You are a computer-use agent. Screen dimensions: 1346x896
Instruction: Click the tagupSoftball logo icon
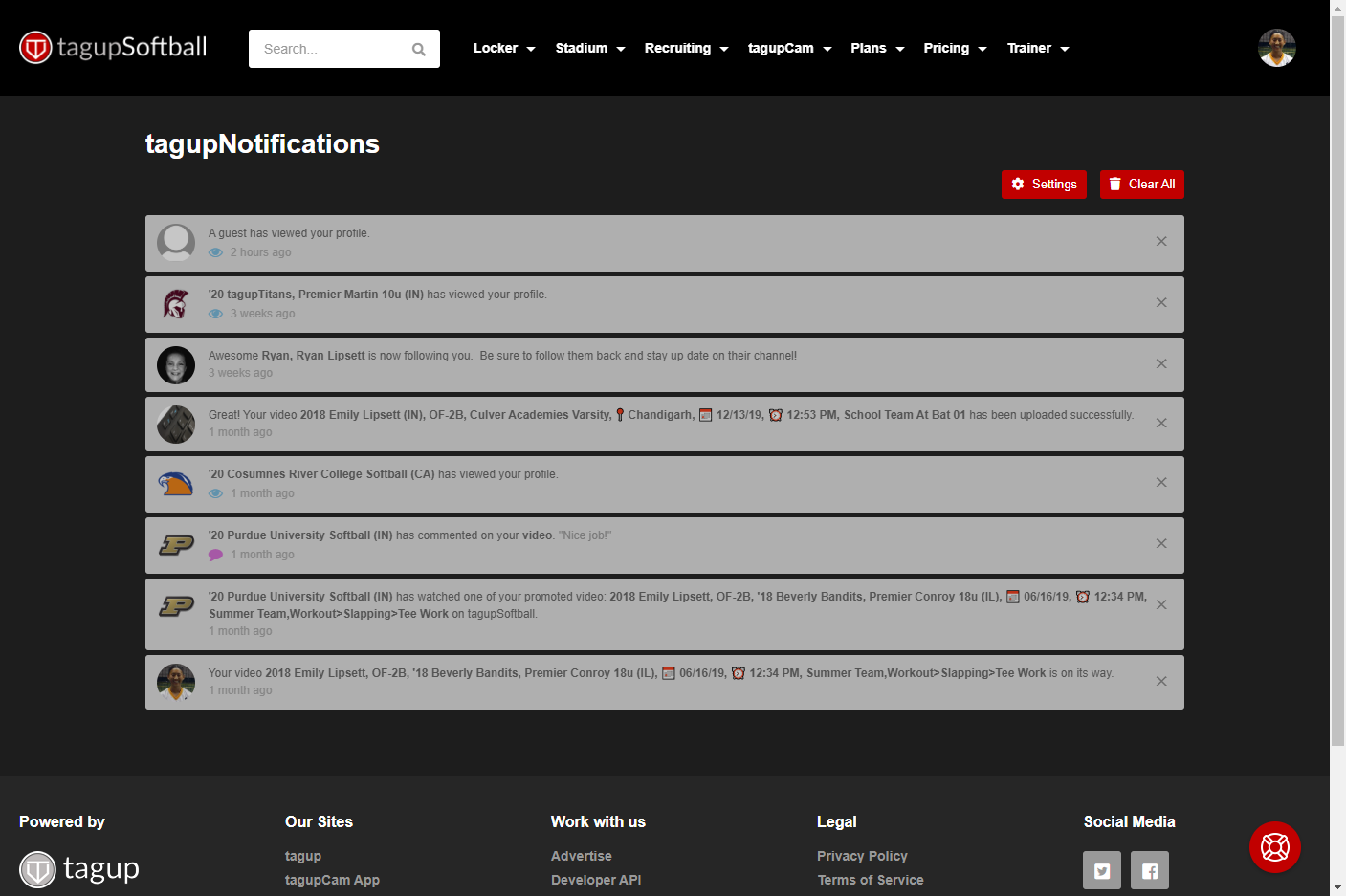pyautogui.click(x=36, y=48)
